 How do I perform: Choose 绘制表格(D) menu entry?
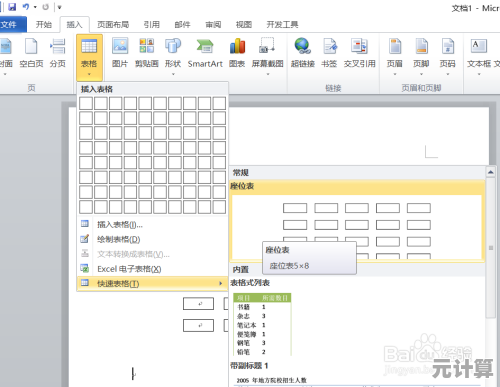[152, 239]
